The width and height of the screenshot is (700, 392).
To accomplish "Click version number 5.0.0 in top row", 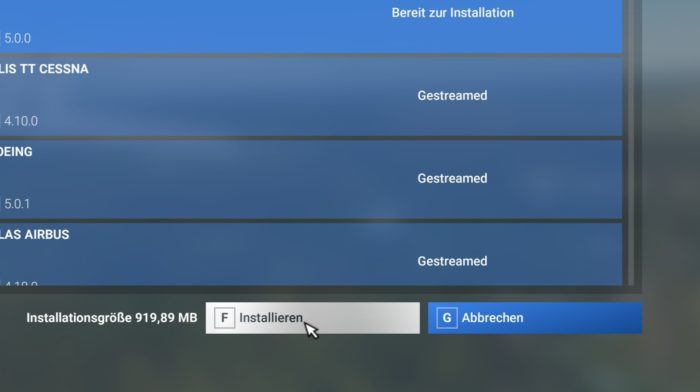I will pos(17,38).
